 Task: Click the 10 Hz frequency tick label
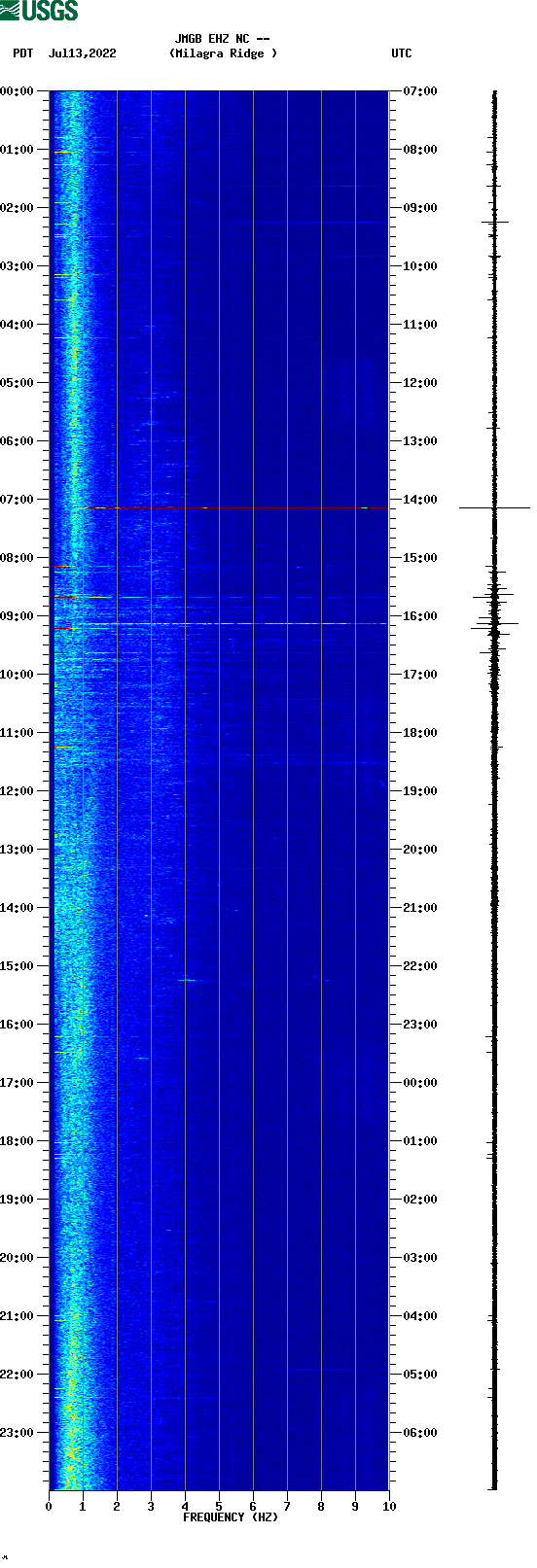[x=389, y=1507]
